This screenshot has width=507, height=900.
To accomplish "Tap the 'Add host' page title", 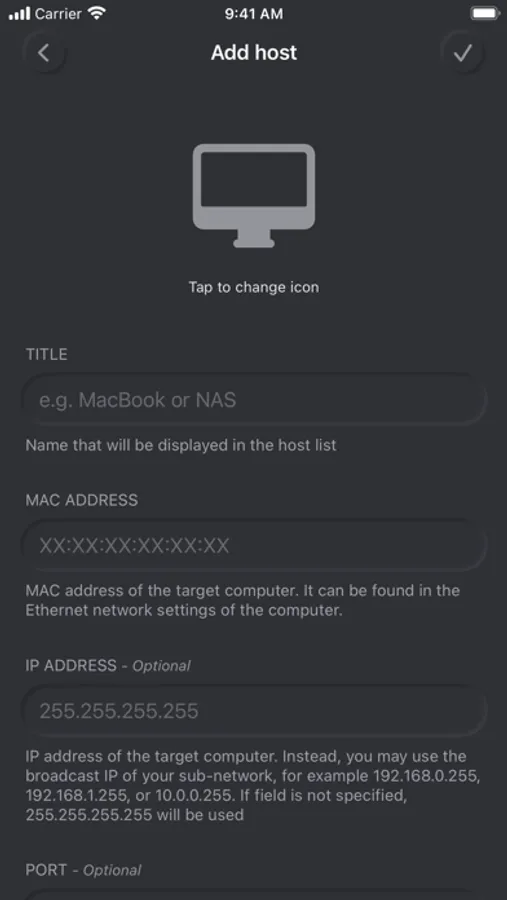I will 254,53.
